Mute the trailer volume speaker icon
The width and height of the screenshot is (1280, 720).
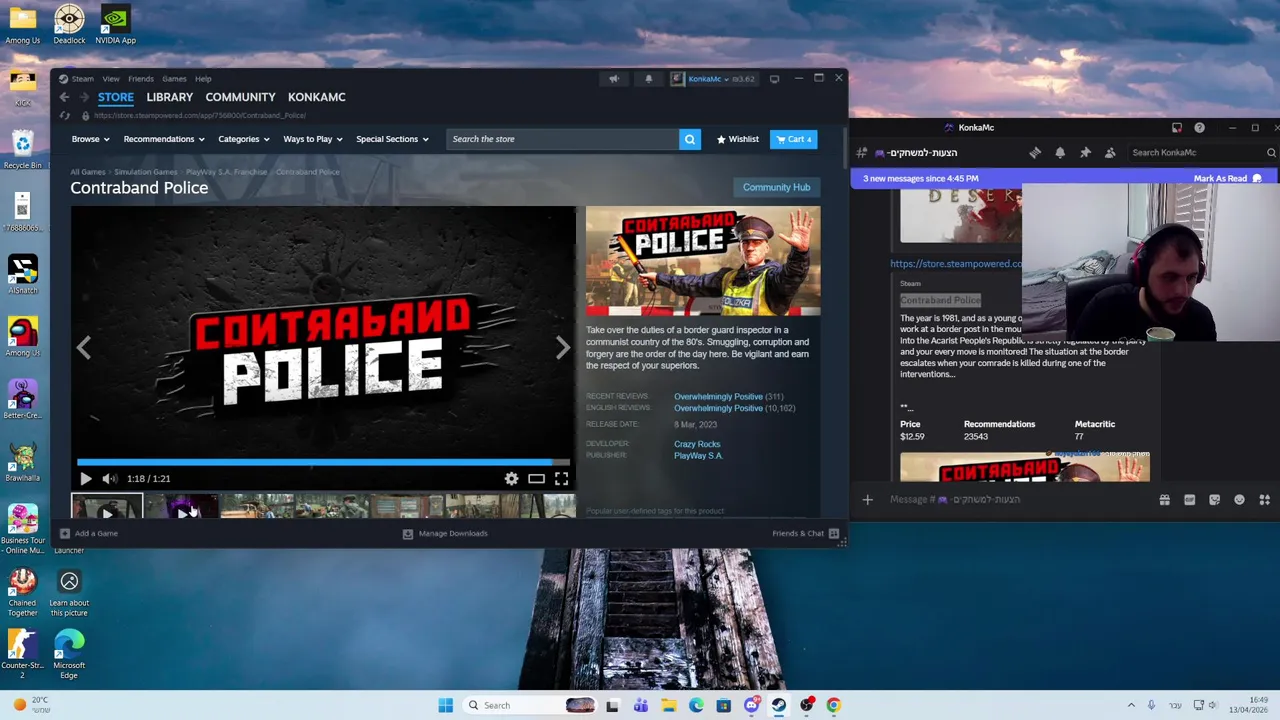[109, 479]
